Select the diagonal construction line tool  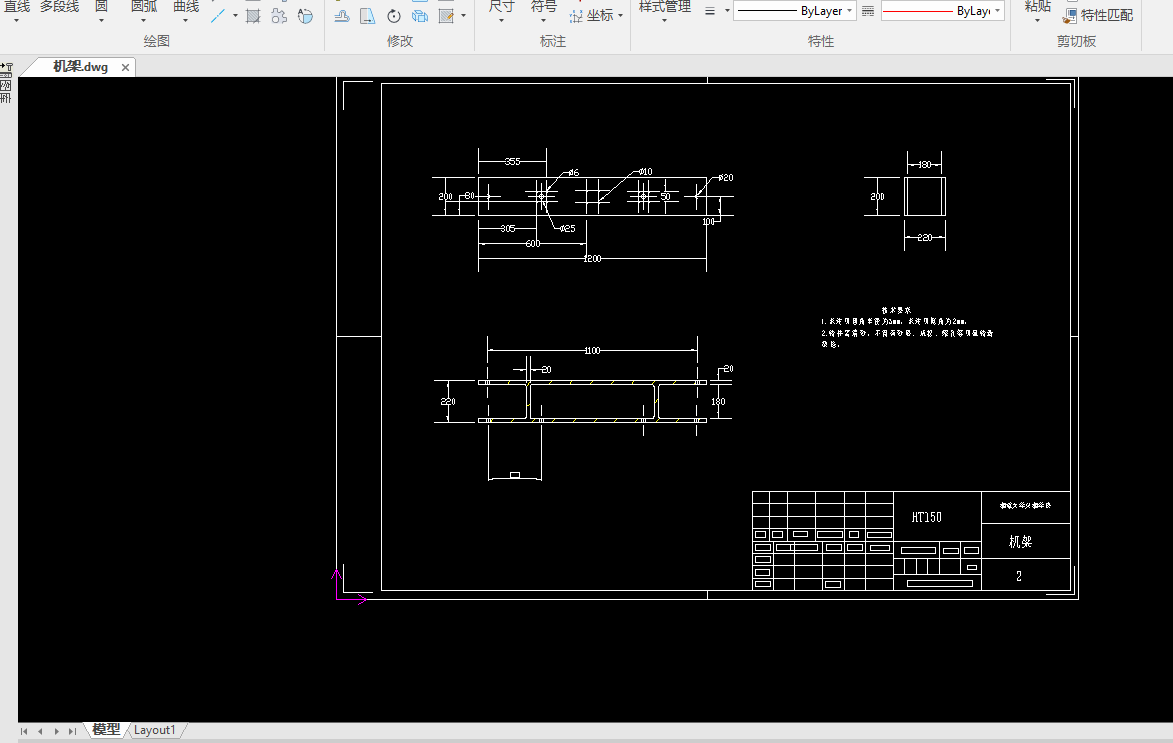218,16
